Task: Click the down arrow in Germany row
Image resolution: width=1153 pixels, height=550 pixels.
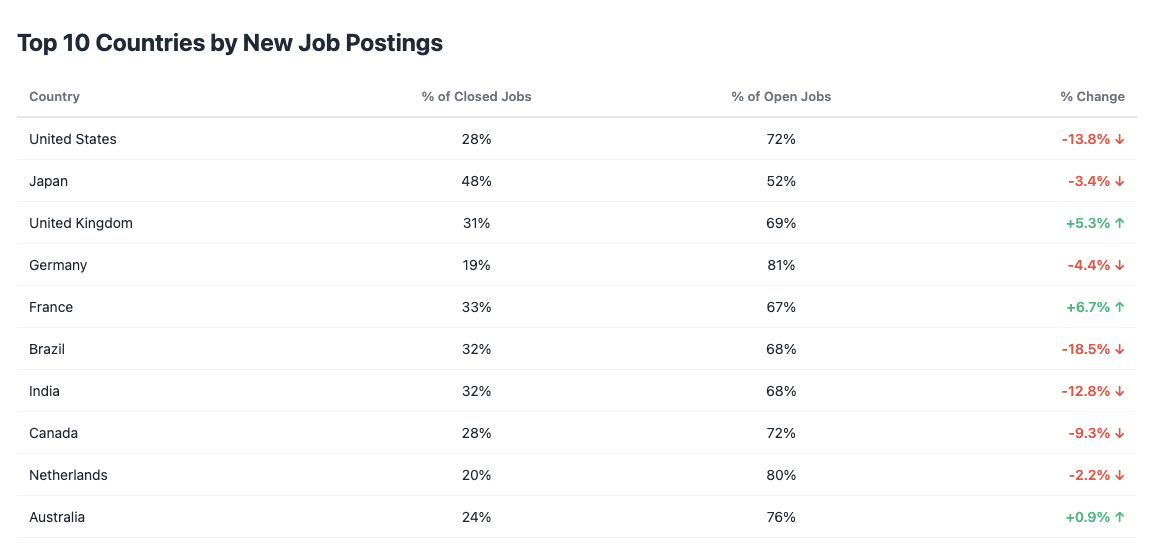Action: point(1120,266)
